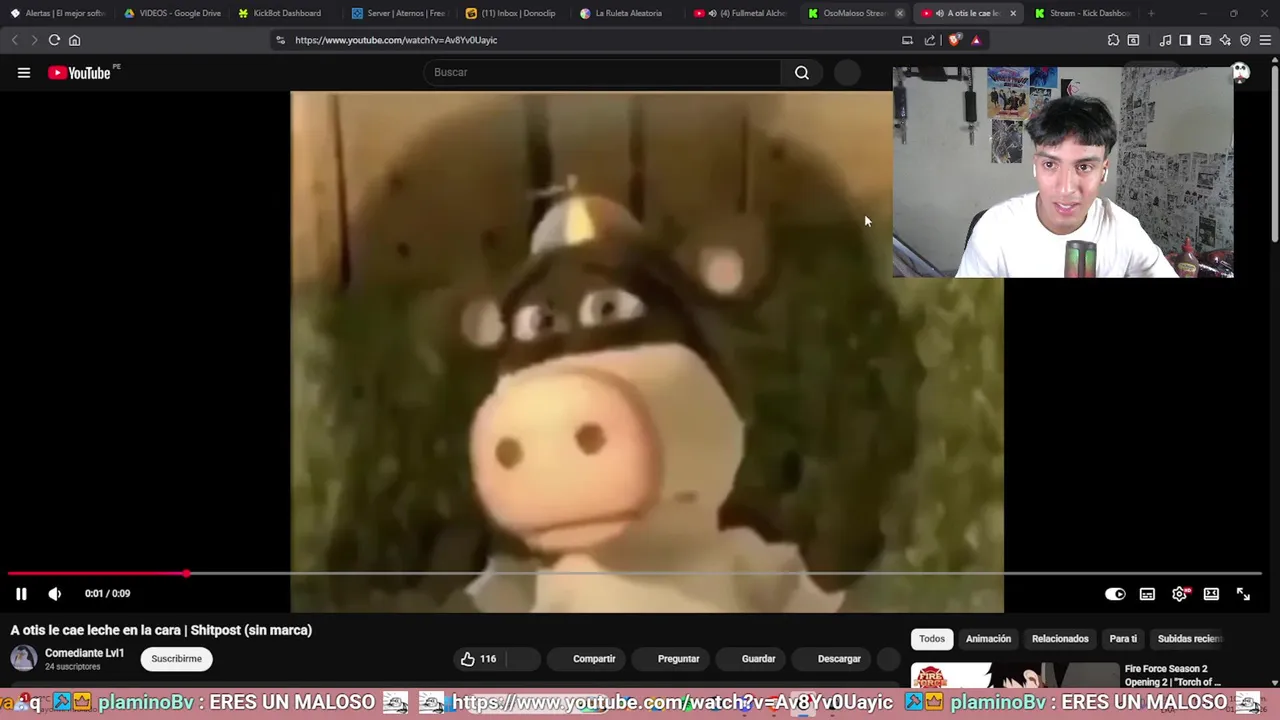Open the extensions puzzle icon

1113,40
